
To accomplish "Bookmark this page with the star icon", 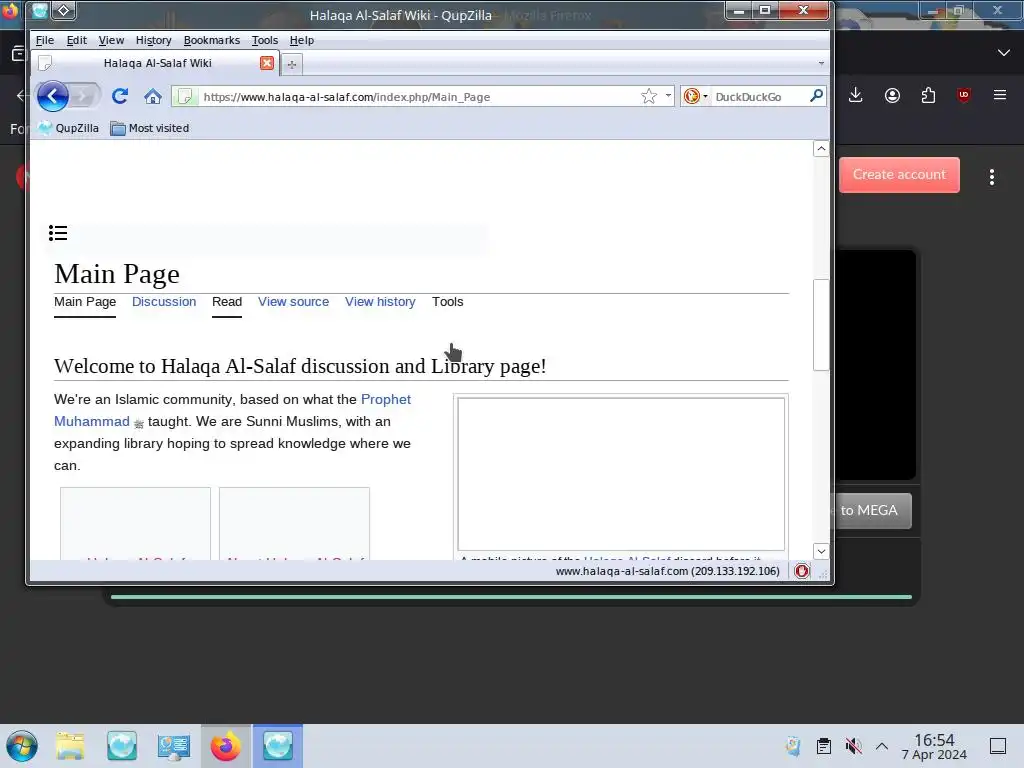I will [x=648, y=97].
